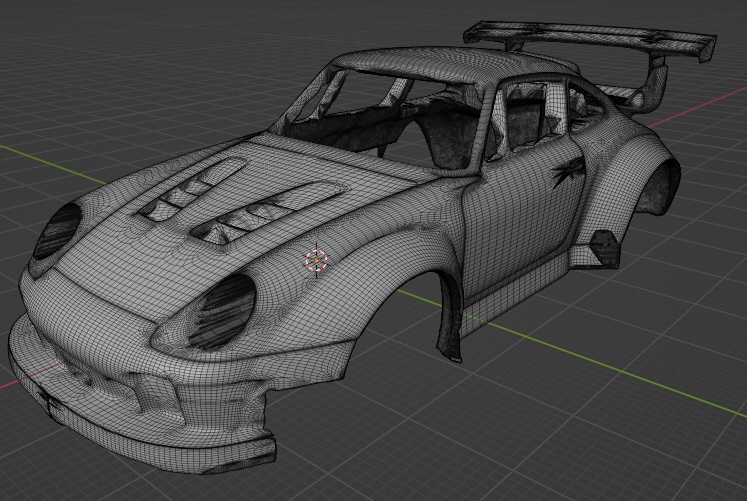Select the rear spoiler wing blade
Screen dimensions: 747x501
(590, 36)
